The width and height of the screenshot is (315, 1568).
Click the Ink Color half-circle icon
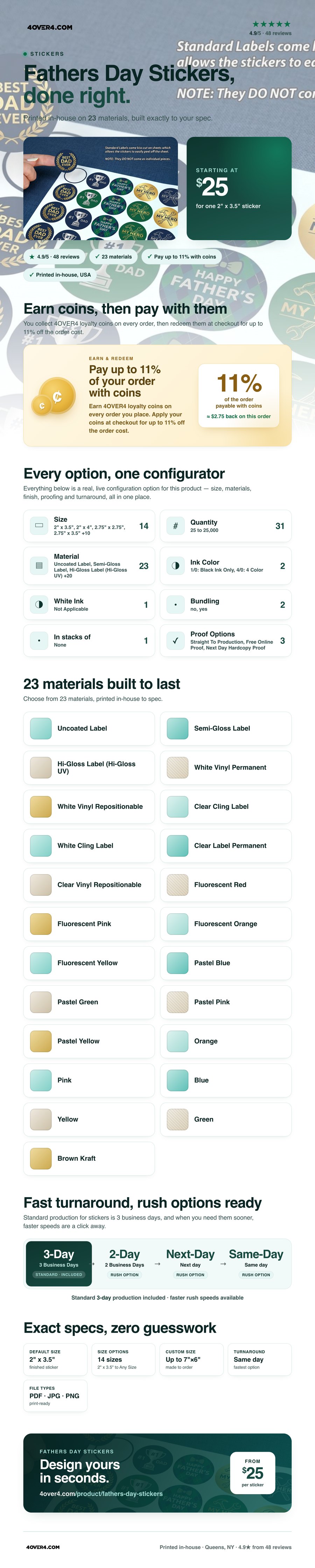(x=175, y=566)
